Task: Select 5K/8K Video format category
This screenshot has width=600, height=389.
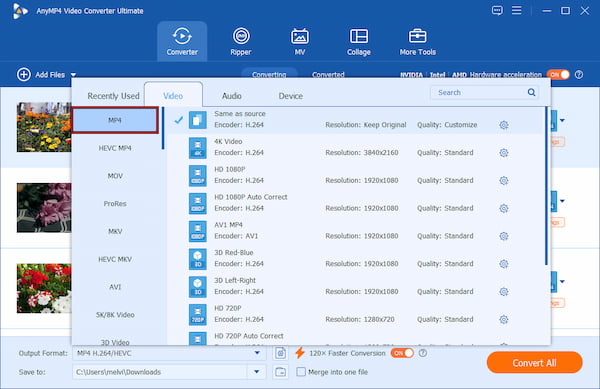Action: click(x=115, y=315)
